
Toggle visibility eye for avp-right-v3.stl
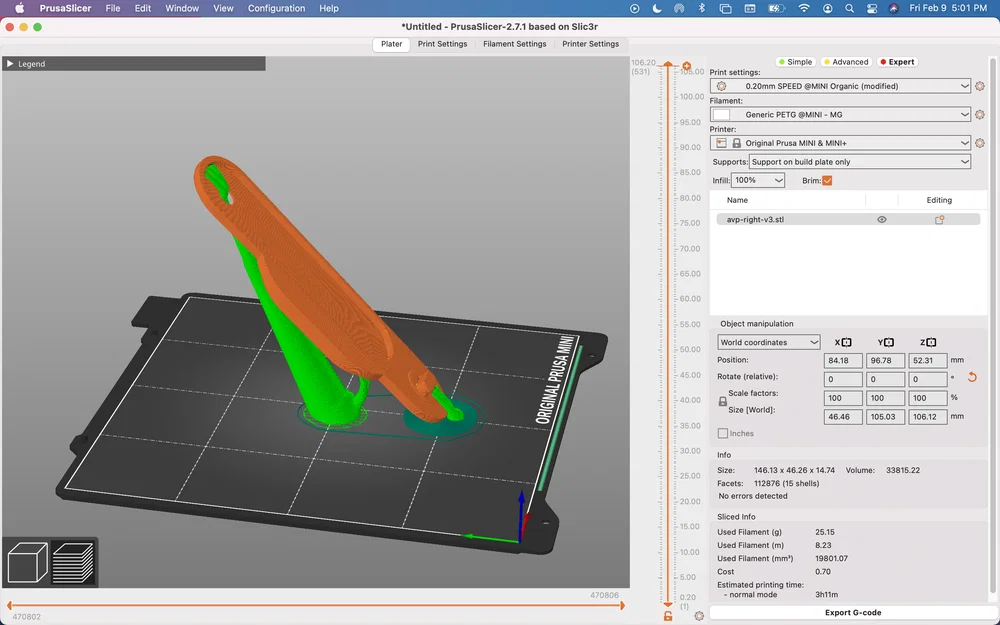click(x=882, y=219)
